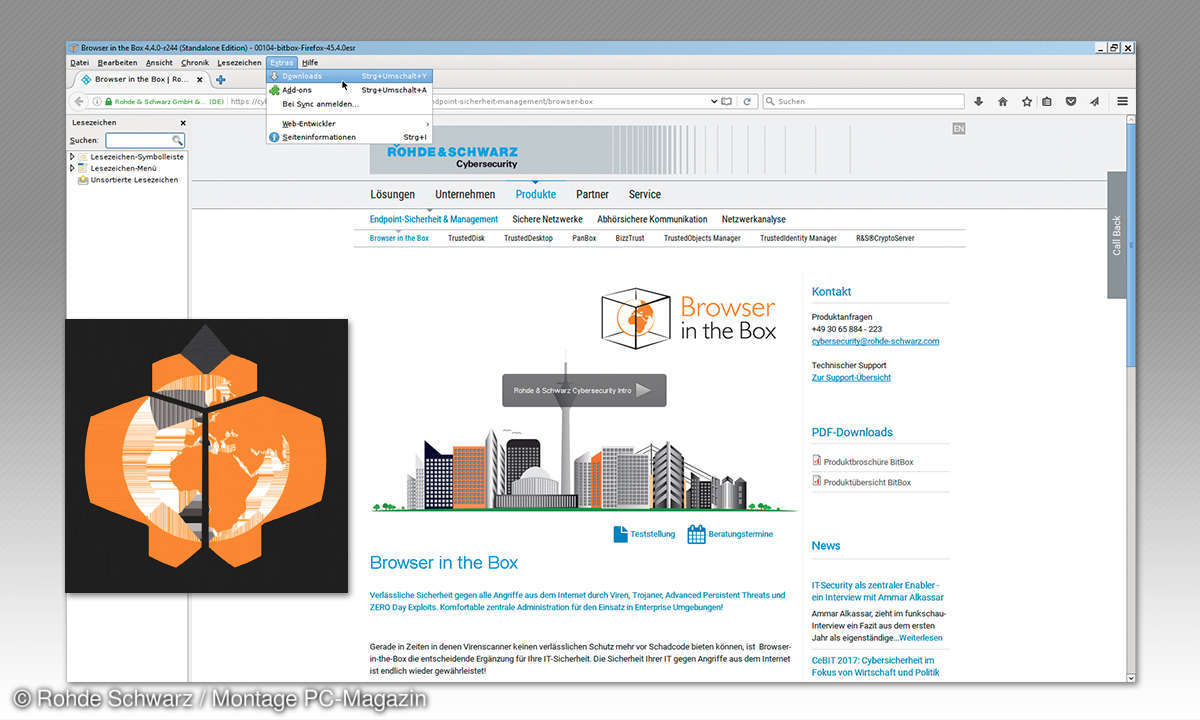The image size is (1200, 720).
Task: Click magnifier icon in bookmarks search
Action: pos(177,140)
